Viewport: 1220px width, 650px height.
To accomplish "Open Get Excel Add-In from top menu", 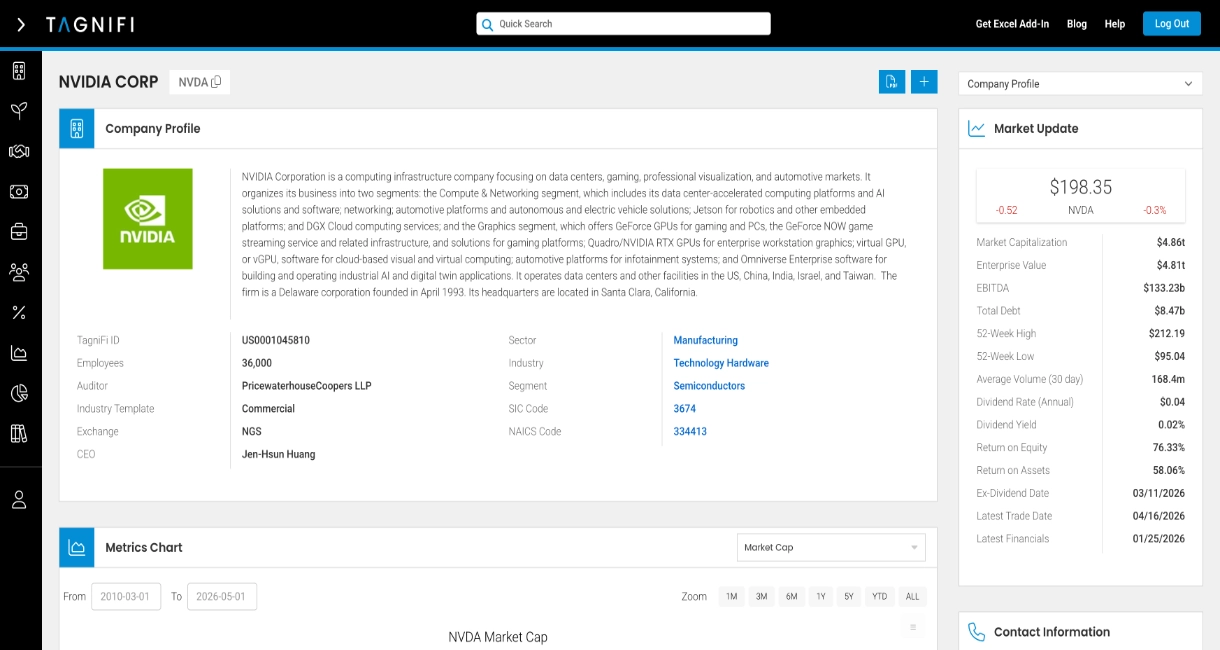I will 1012,24.
